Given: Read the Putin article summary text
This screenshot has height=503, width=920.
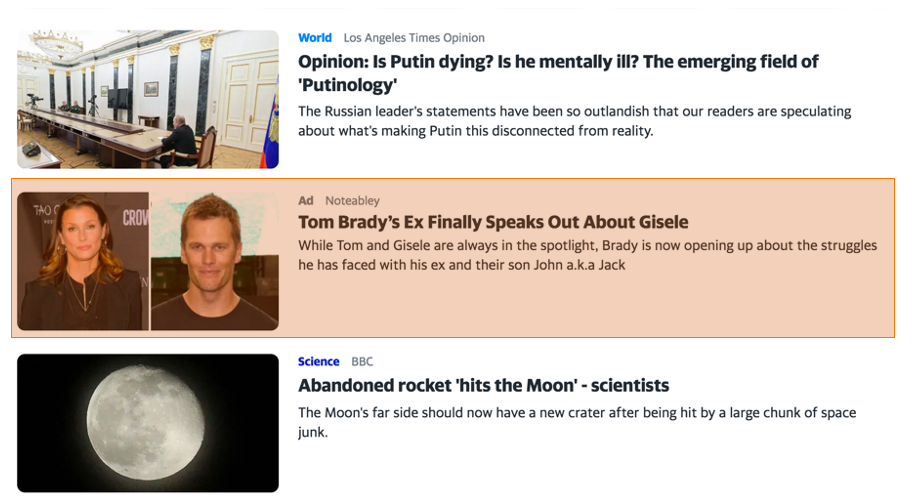Looking at the screenshot, I should point(574,121).
